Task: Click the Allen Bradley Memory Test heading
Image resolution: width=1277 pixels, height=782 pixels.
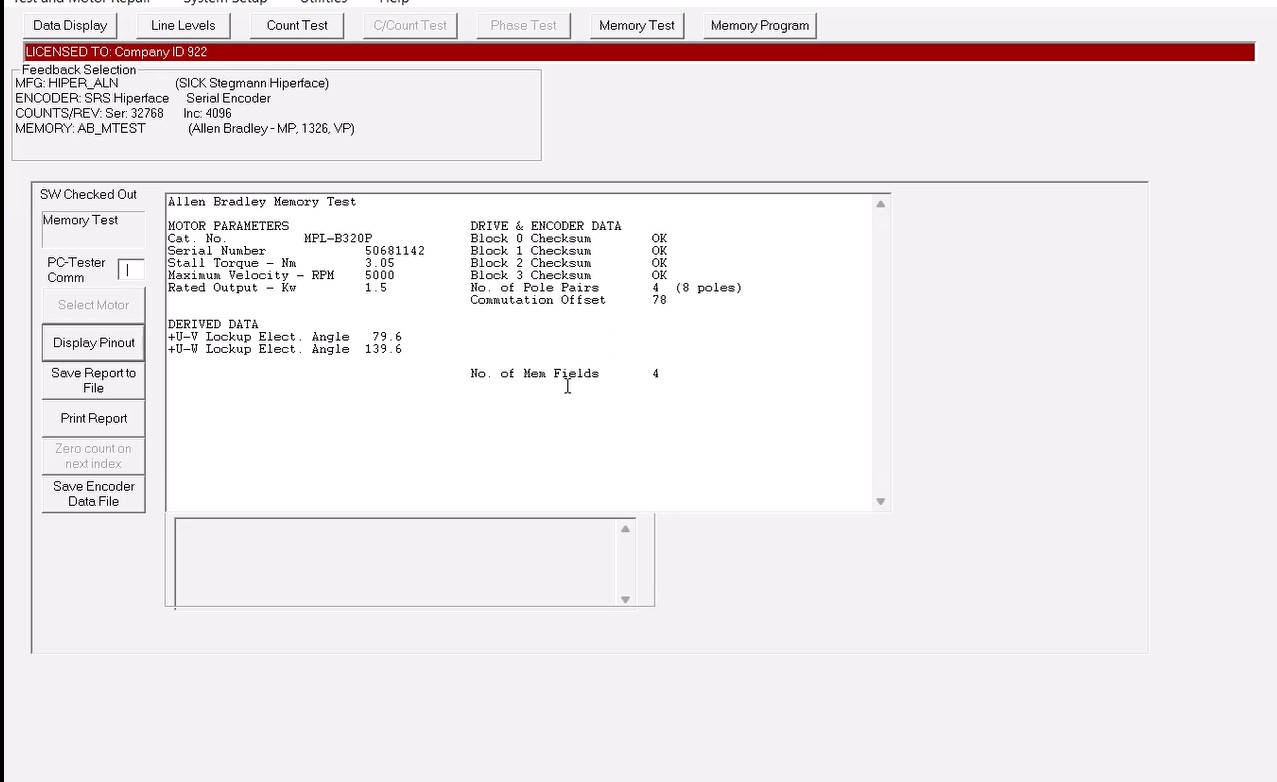Action: point(262,202)
